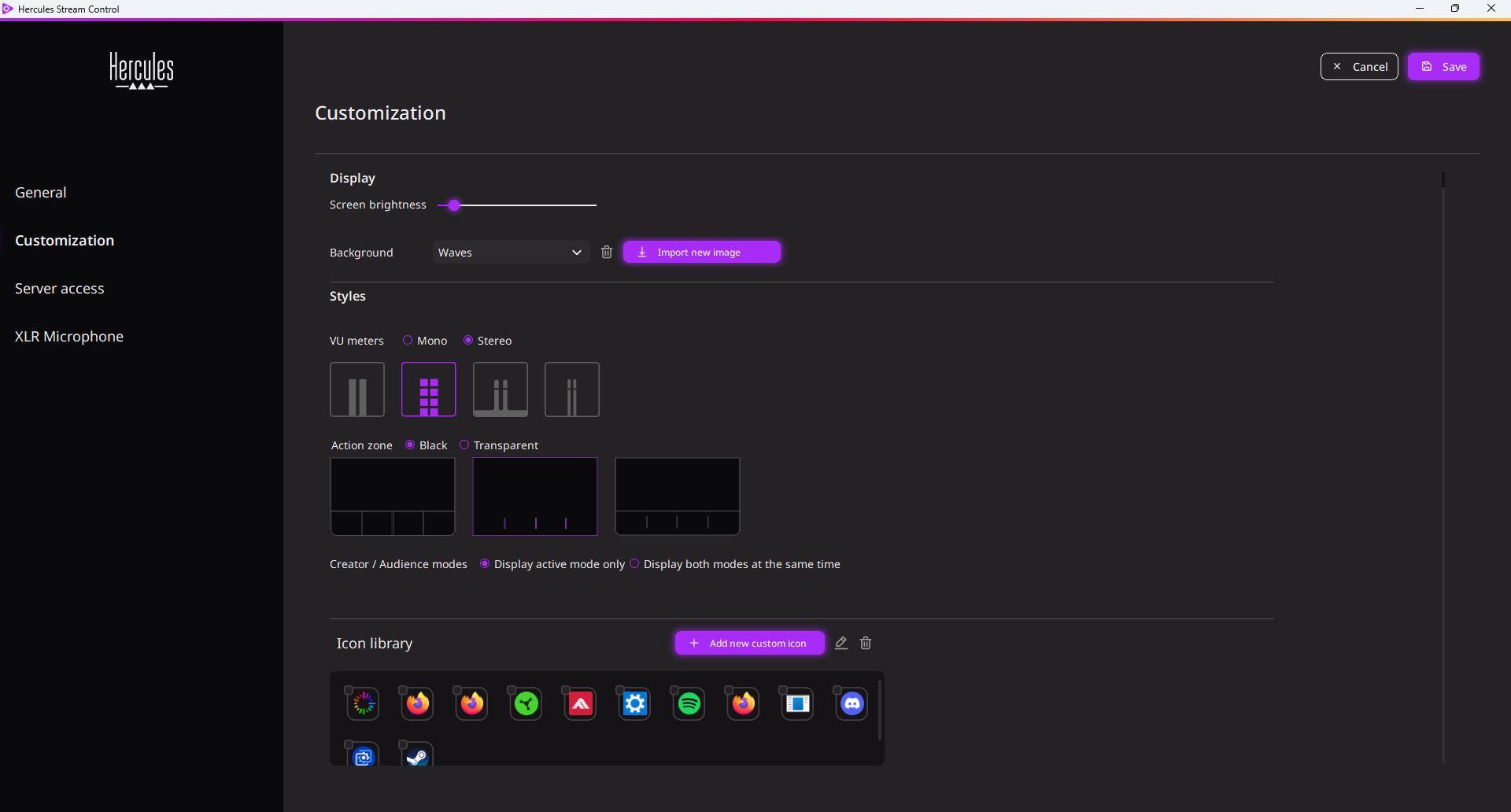Click the trash icon in Icon library header
1511x812 pixels.
pos(866,644)
